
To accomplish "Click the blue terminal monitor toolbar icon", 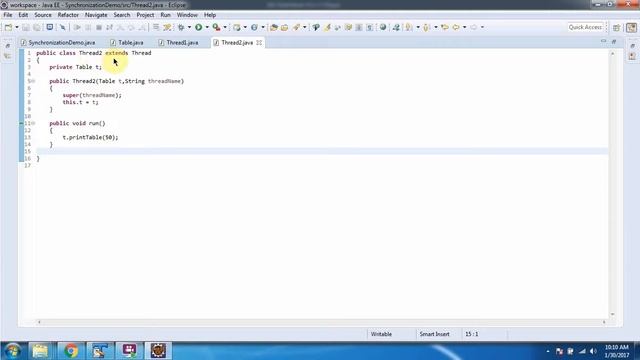I will point(49,27).
